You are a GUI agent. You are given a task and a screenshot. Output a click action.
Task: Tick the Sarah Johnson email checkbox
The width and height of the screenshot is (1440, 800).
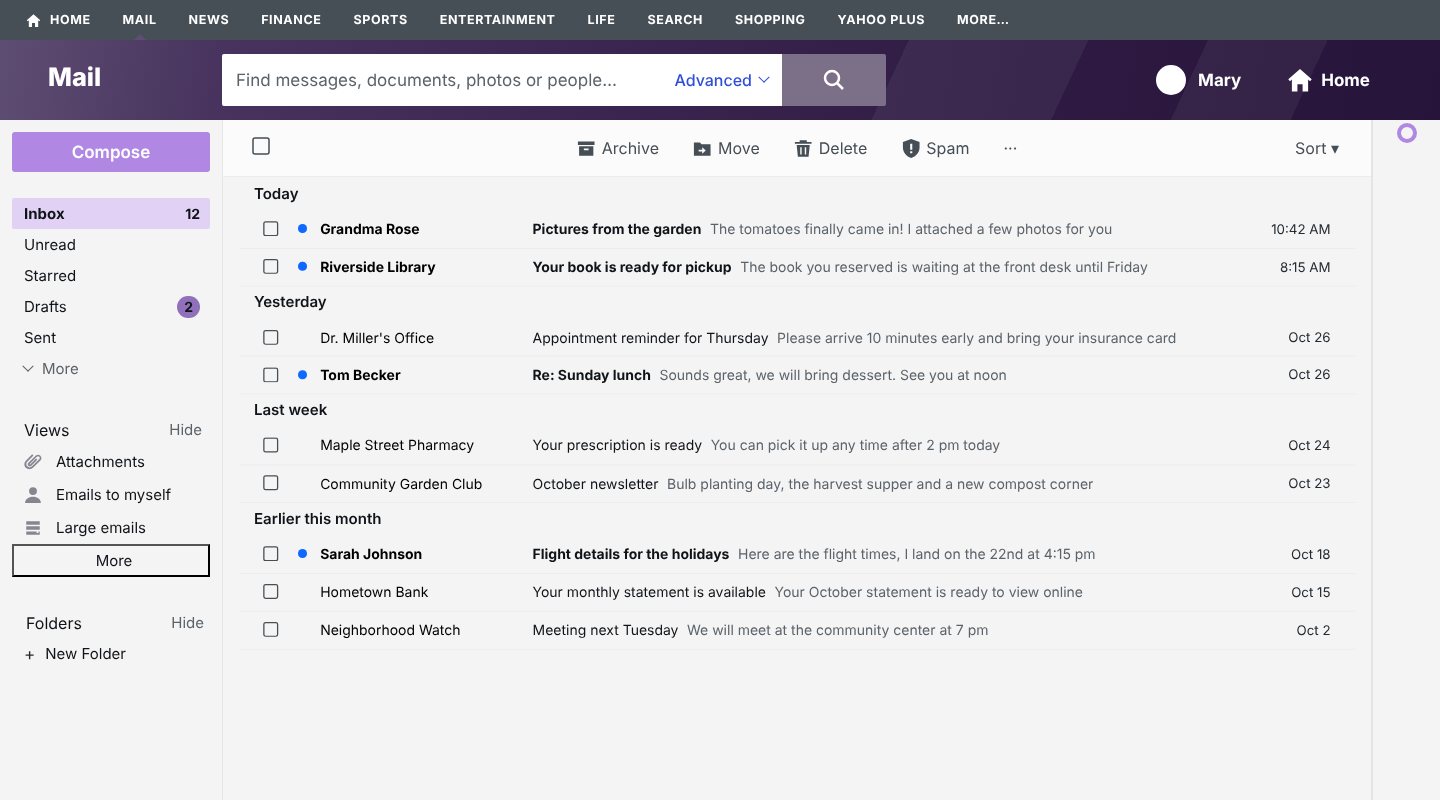tap(271, 554)
